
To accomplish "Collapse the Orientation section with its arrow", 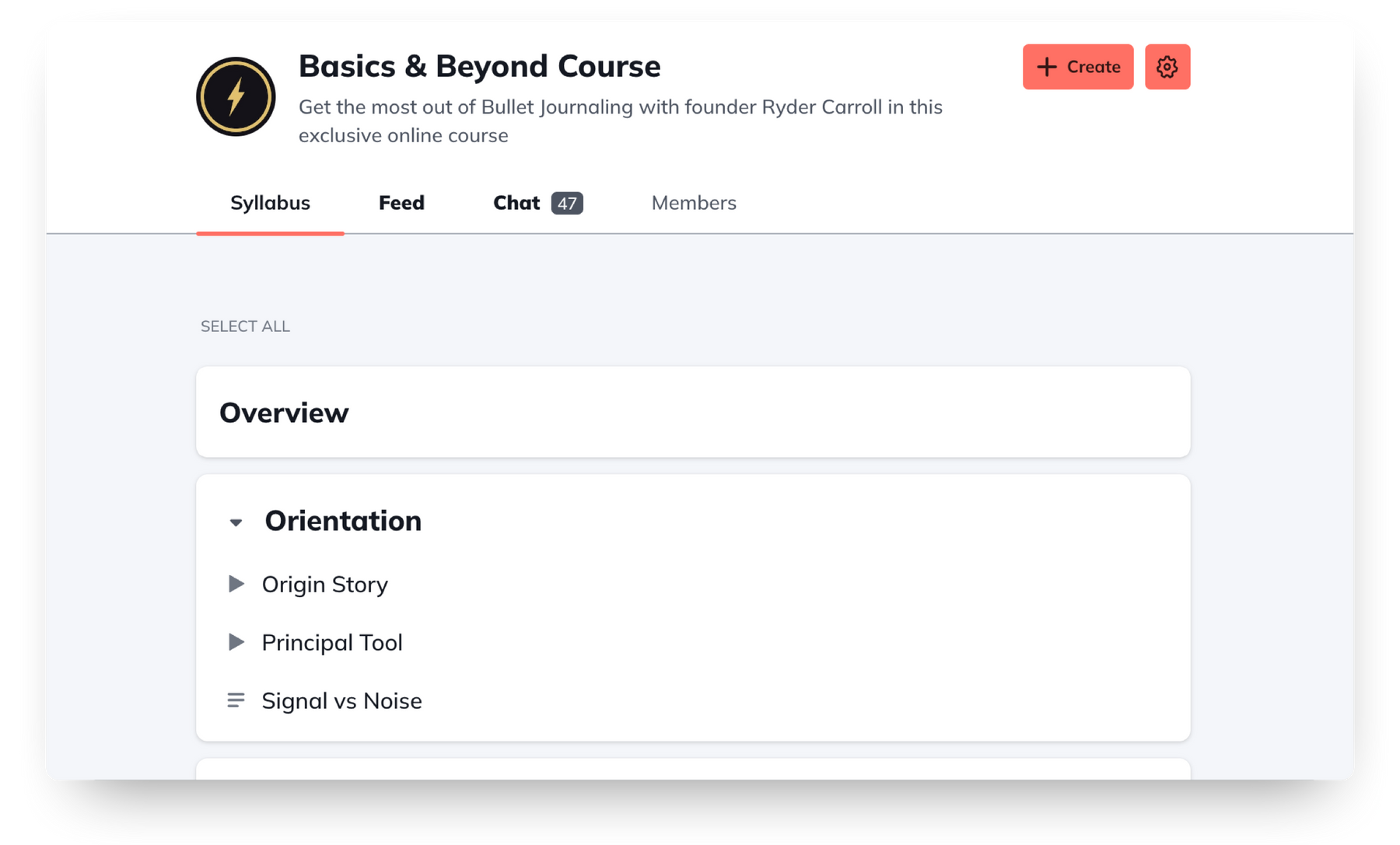I will pos(236,522).
